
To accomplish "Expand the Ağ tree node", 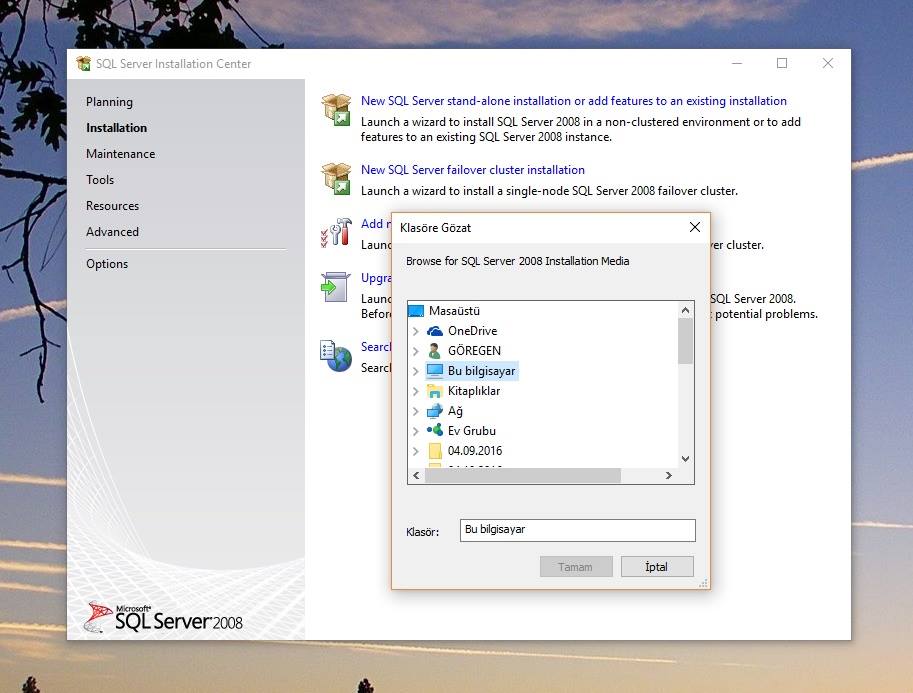I will click(416, 411).
